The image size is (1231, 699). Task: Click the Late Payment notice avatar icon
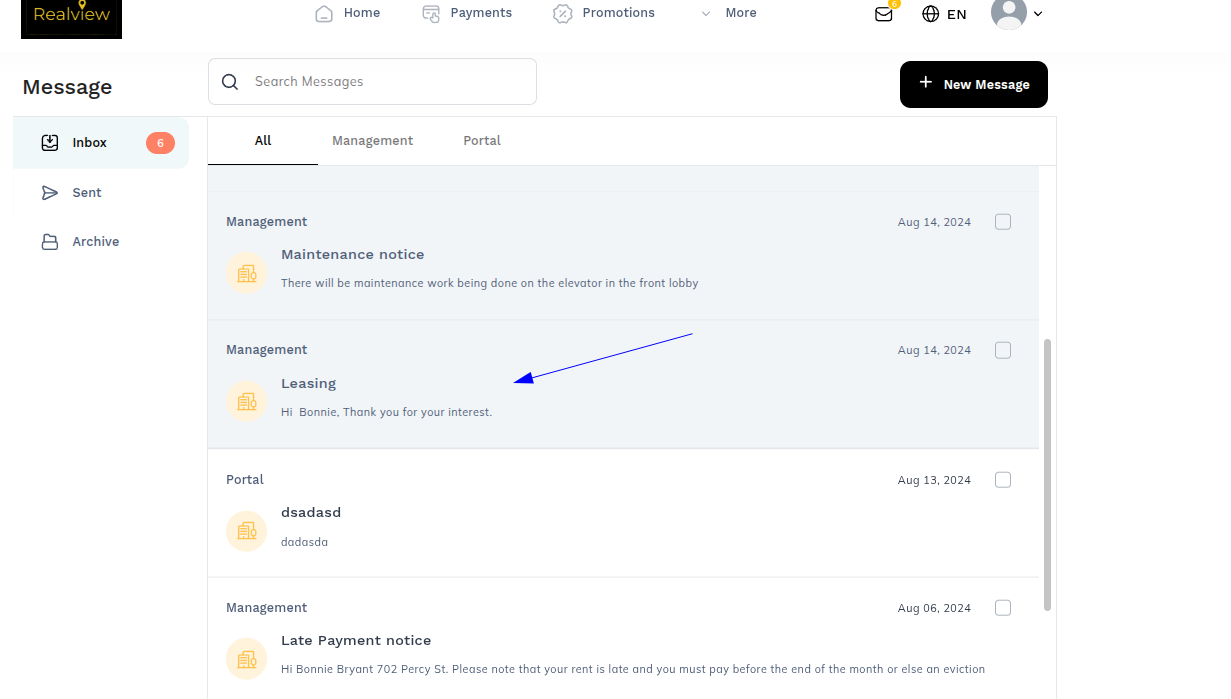pos(246,659)
